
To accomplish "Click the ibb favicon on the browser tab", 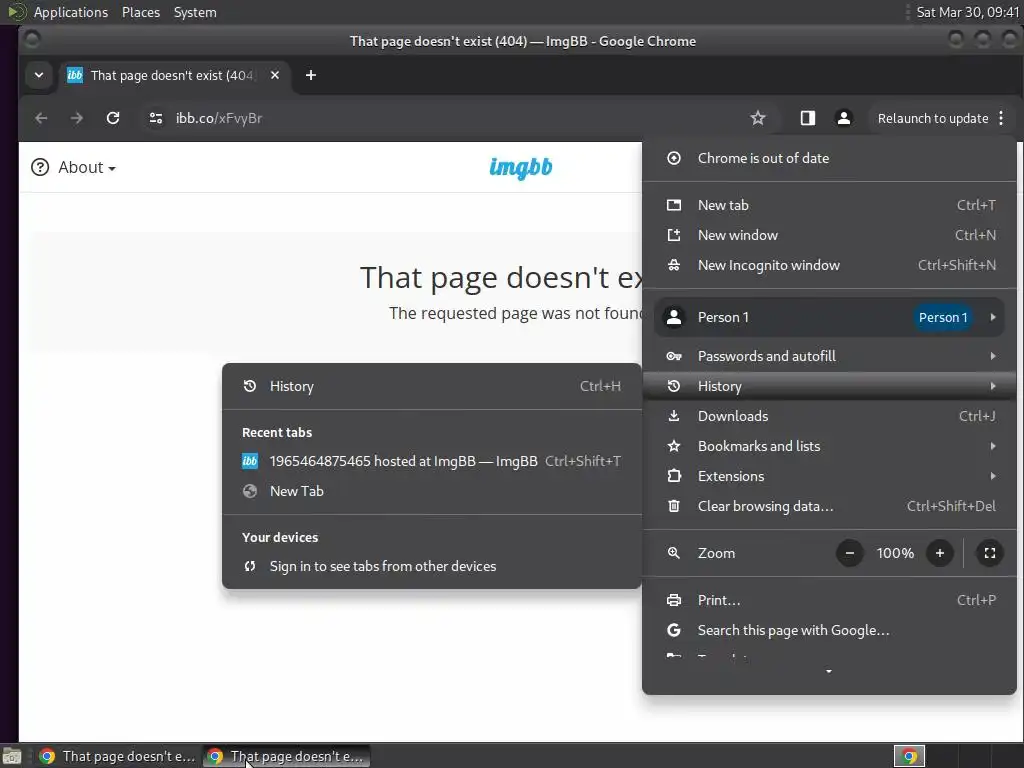I will coord(75,75).
